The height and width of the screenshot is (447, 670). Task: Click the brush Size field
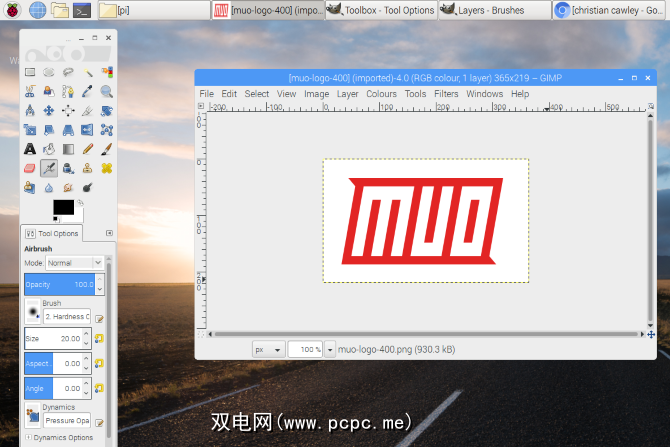(x=54, y=338)
